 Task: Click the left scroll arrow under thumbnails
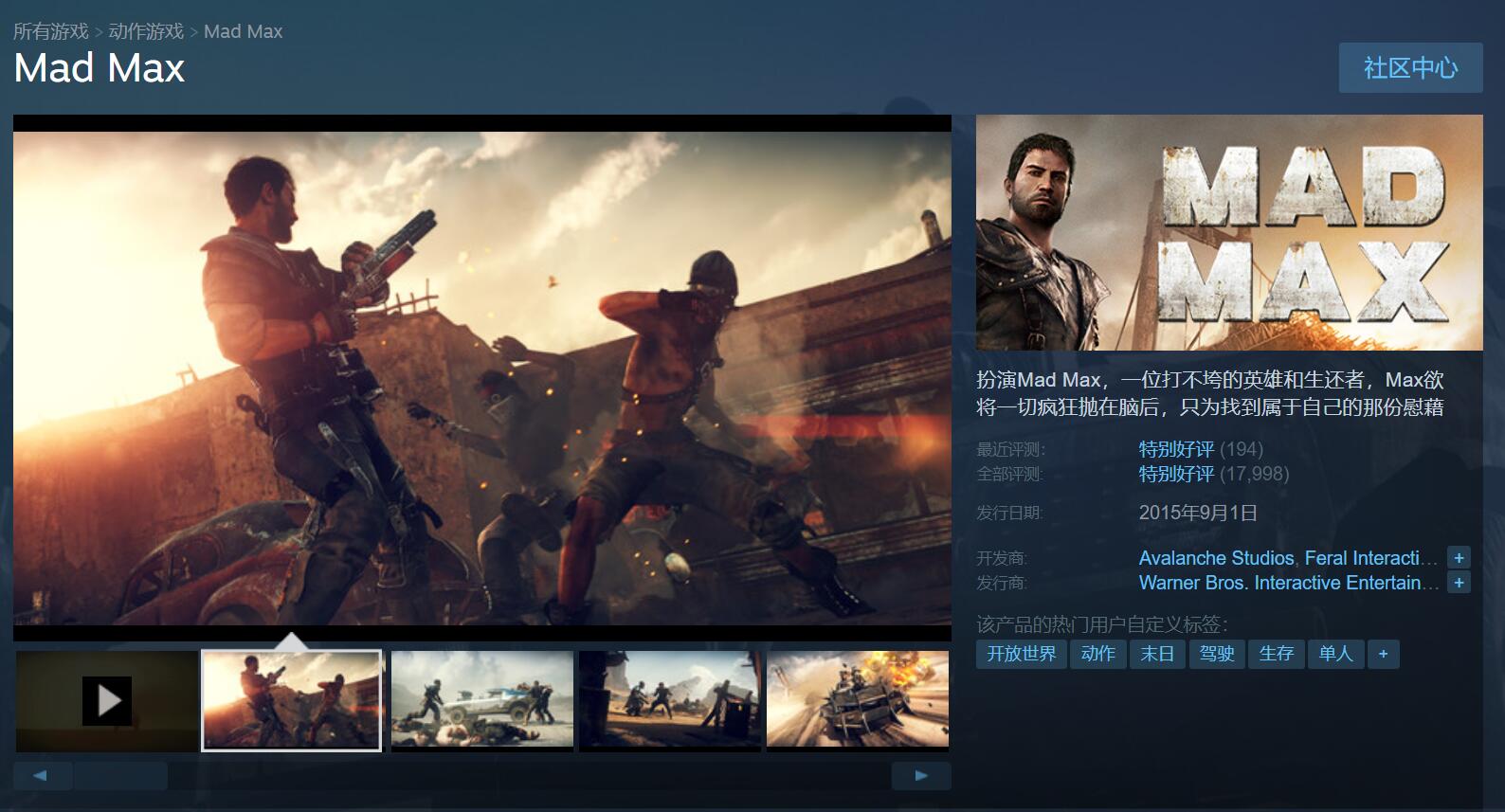pyautogui.click(x=43, y=776)
